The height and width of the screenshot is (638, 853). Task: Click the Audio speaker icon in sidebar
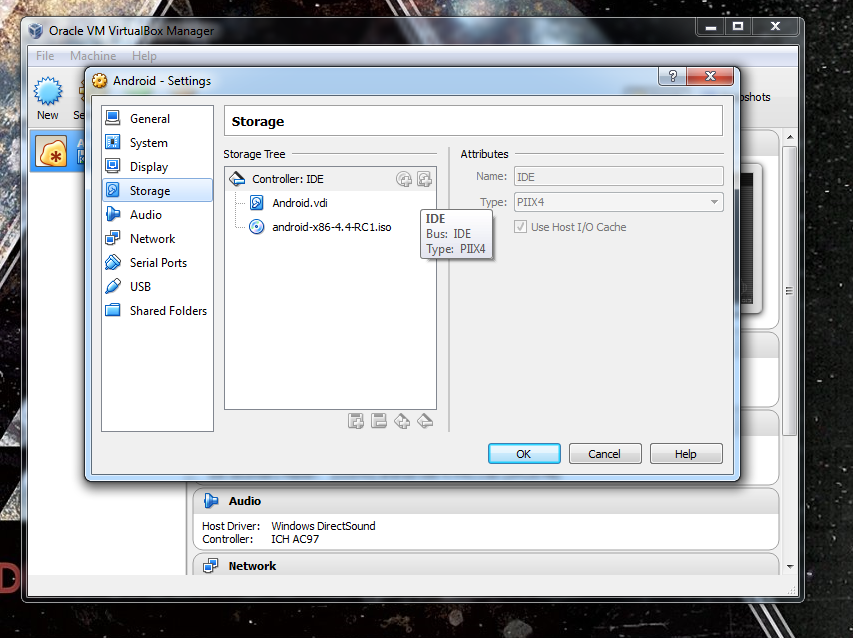[x=113, y=214]
